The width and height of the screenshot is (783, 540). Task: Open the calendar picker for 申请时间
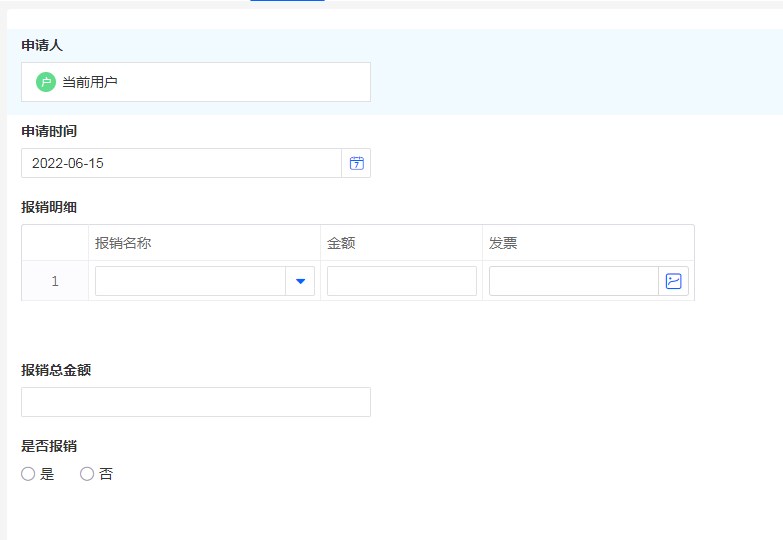(x=356, y=163)
